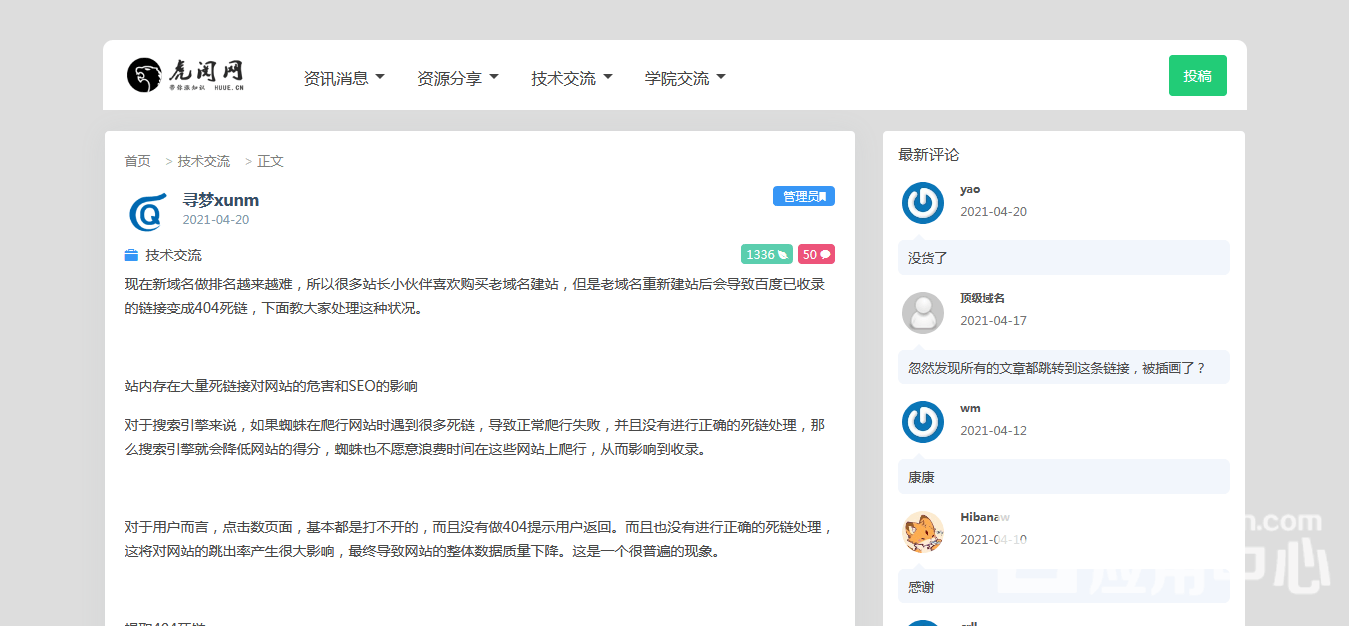
Task: Click the 技术交流 category tag link
Action: [x=173, y=255]
